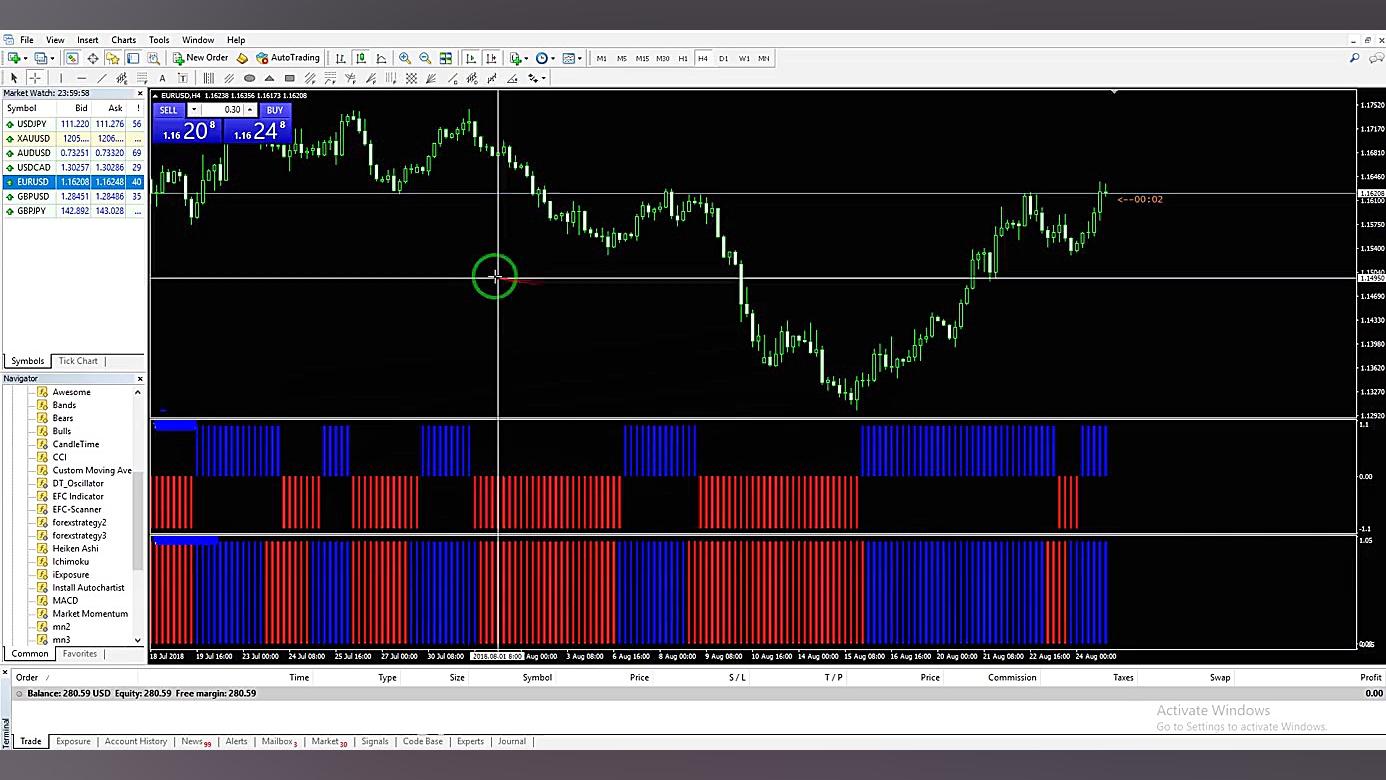Viewport: 1386px width, 780px height.
Task: Select the arrow Cursor tool
Action: 14,78
